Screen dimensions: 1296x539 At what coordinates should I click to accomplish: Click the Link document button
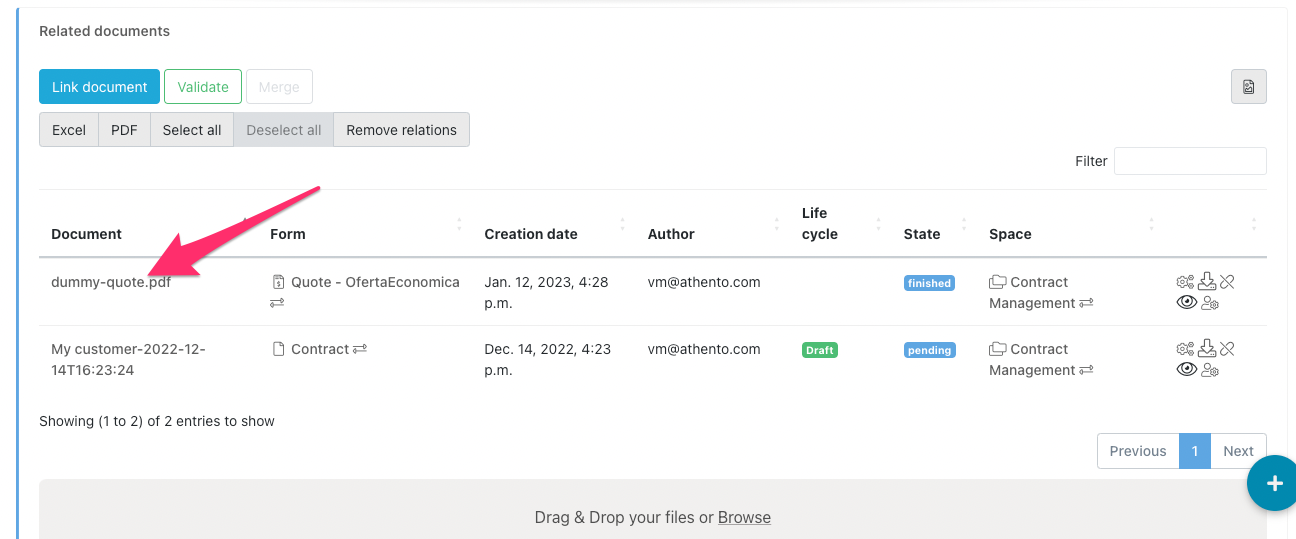(x=99, y=87)
